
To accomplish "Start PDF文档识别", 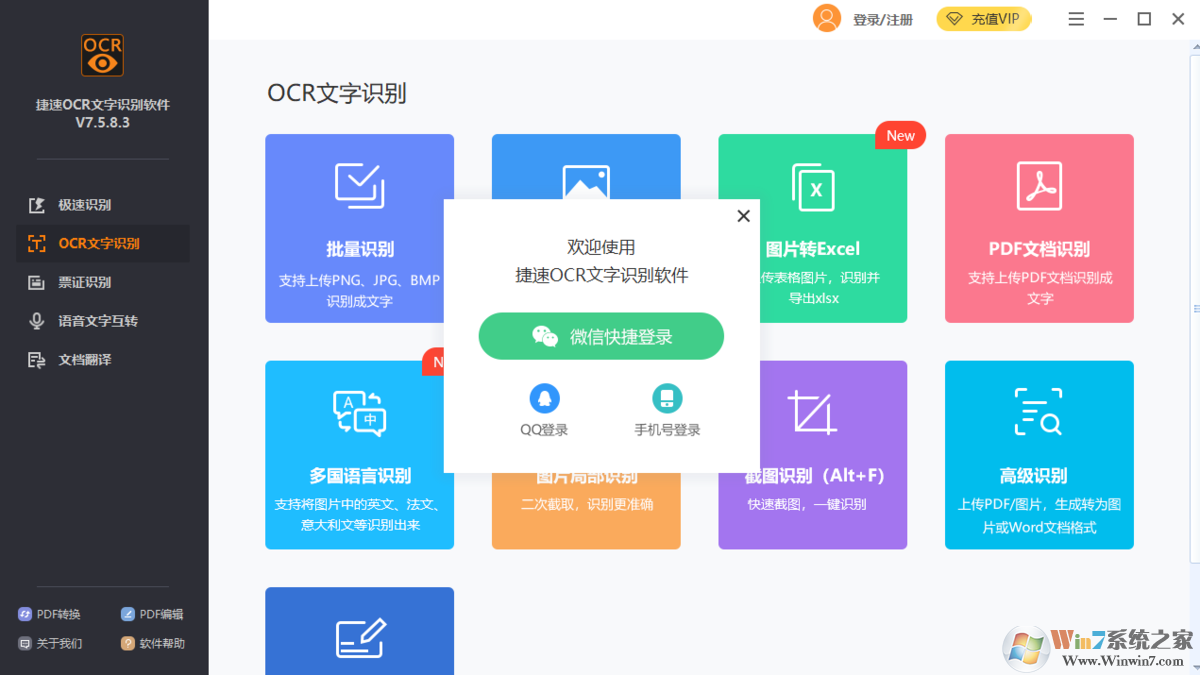I will 1039,228.
